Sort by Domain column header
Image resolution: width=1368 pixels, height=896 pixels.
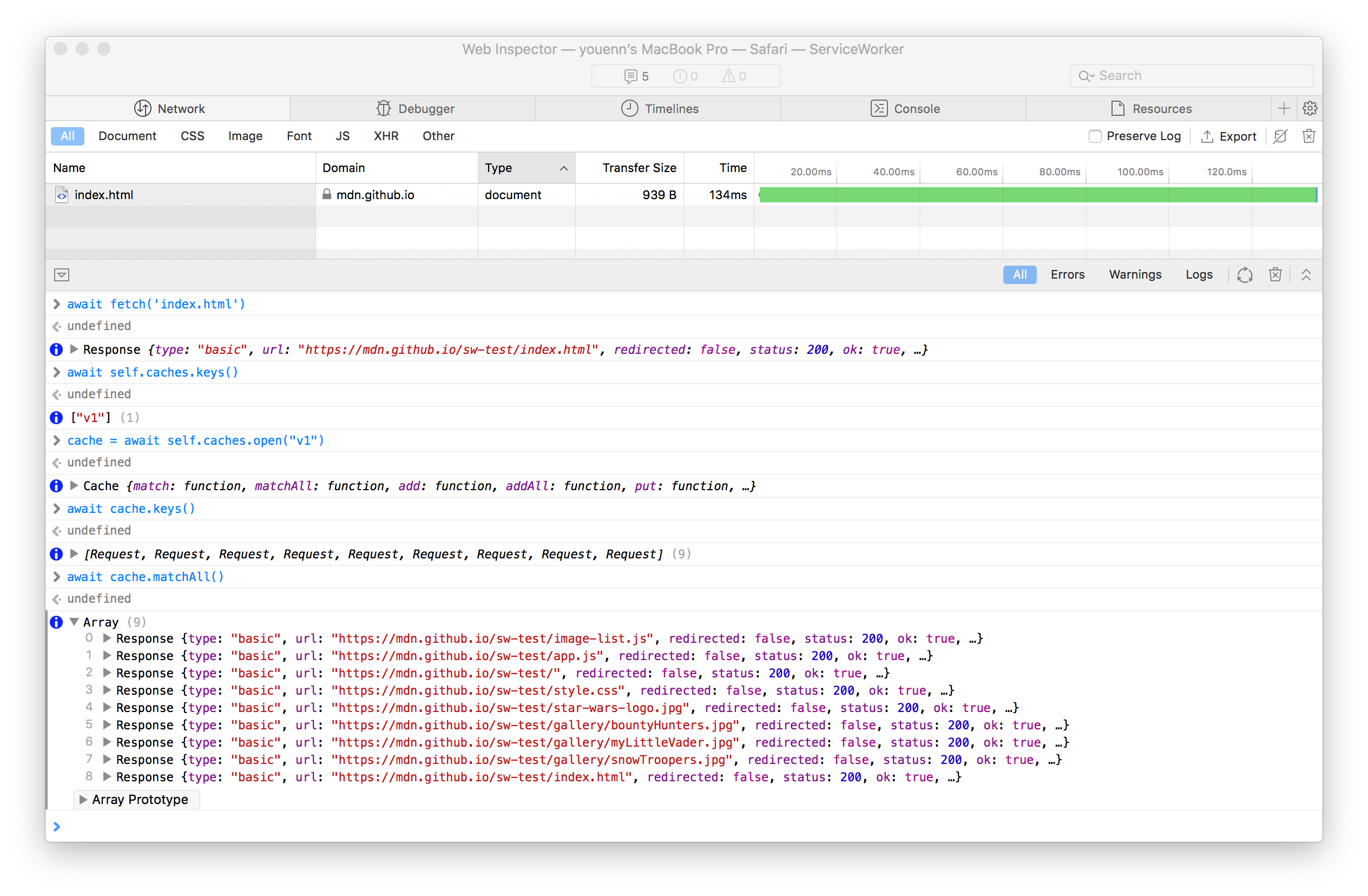click(397, 168)
